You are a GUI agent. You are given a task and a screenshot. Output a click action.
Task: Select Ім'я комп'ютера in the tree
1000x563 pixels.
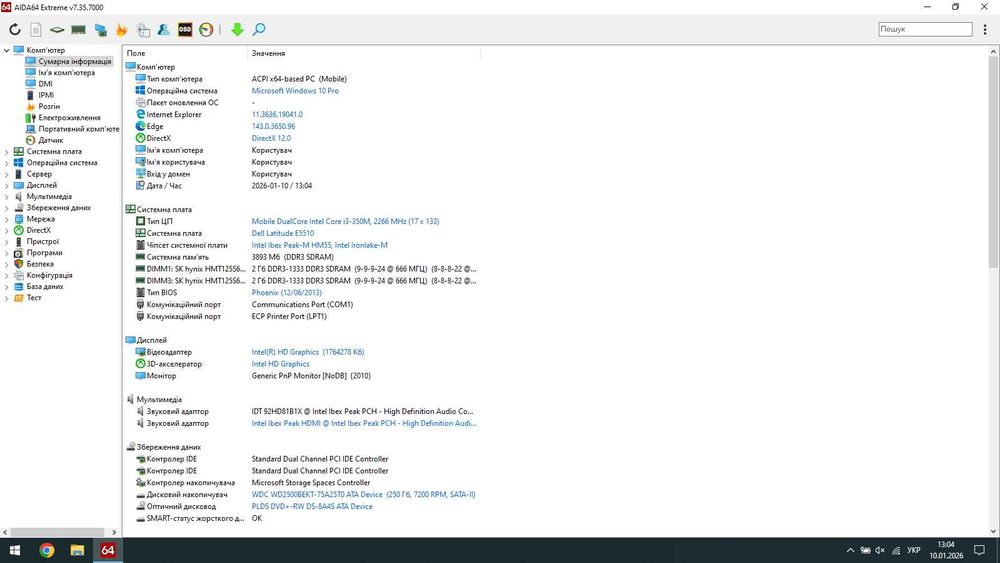tap(66, 73)
